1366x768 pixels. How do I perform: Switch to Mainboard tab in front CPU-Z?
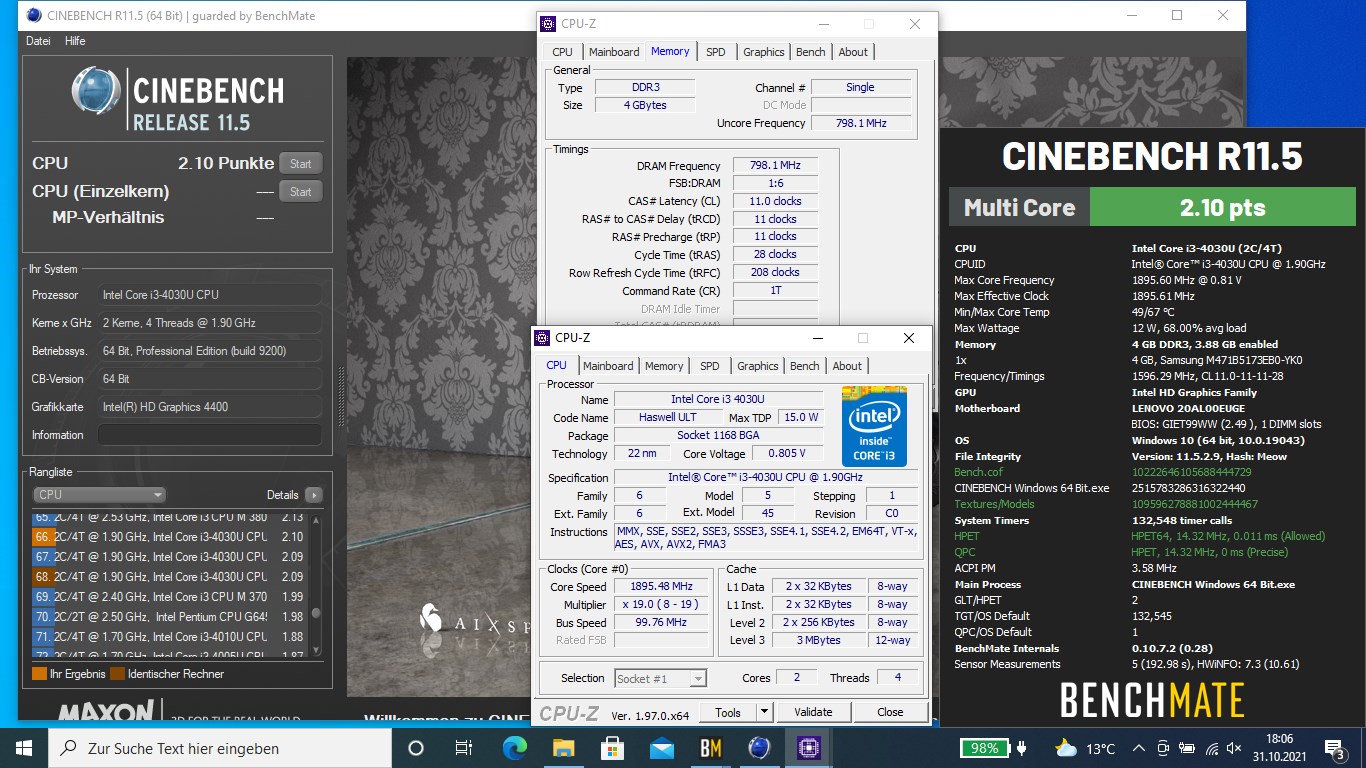click(608, 366)
